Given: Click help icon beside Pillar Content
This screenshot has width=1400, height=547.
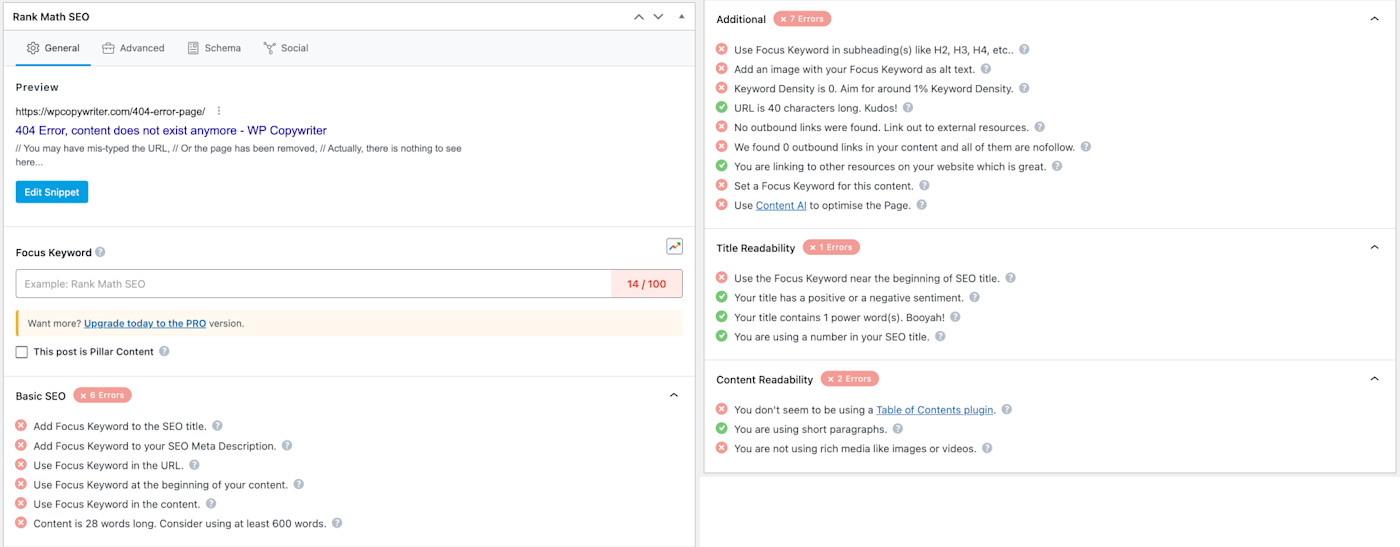Looking at the screenshot, I should point(164,352).
